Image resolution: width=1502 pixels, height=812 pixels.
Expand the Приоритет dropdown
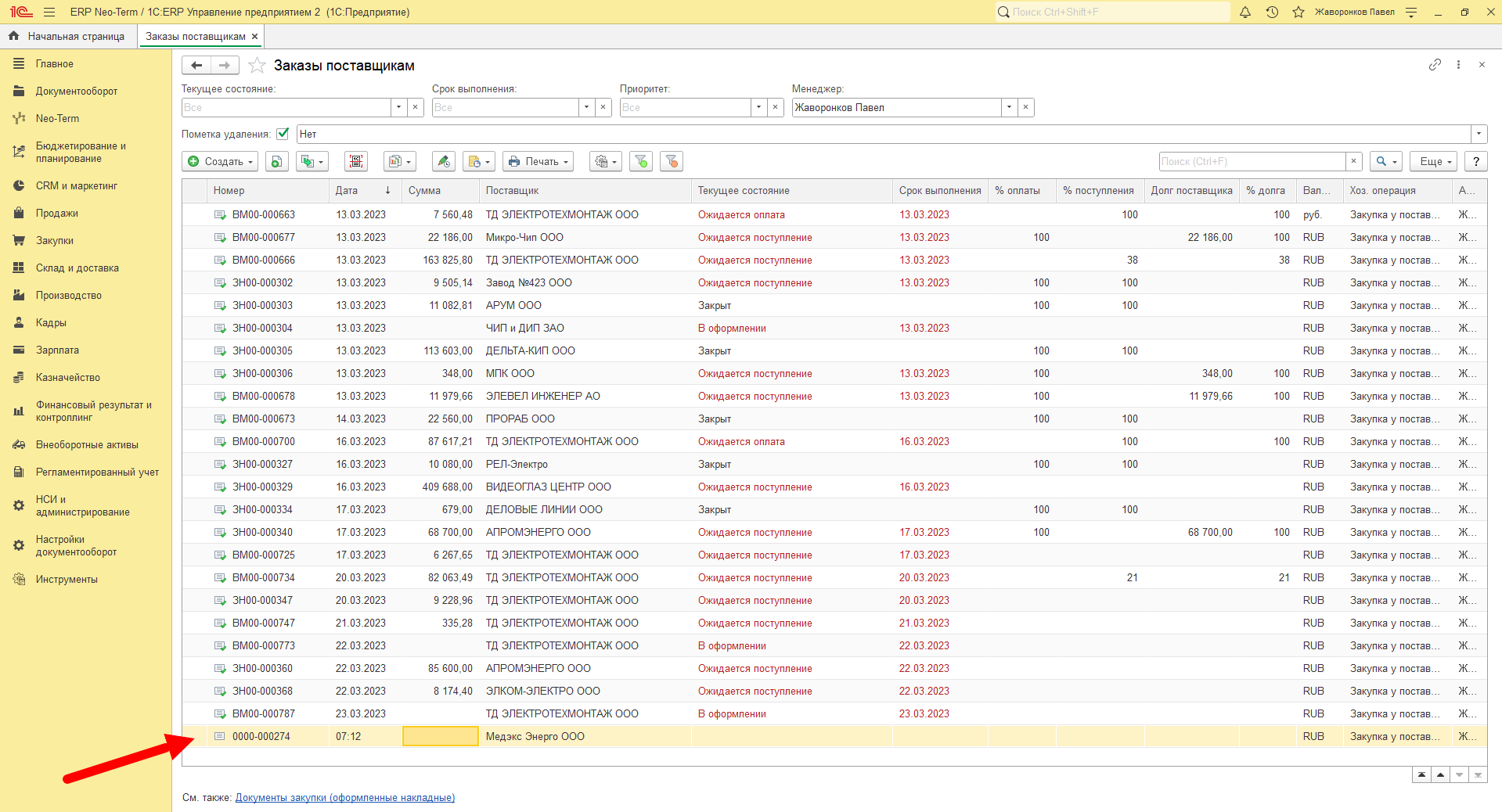(x=759, y=107)
